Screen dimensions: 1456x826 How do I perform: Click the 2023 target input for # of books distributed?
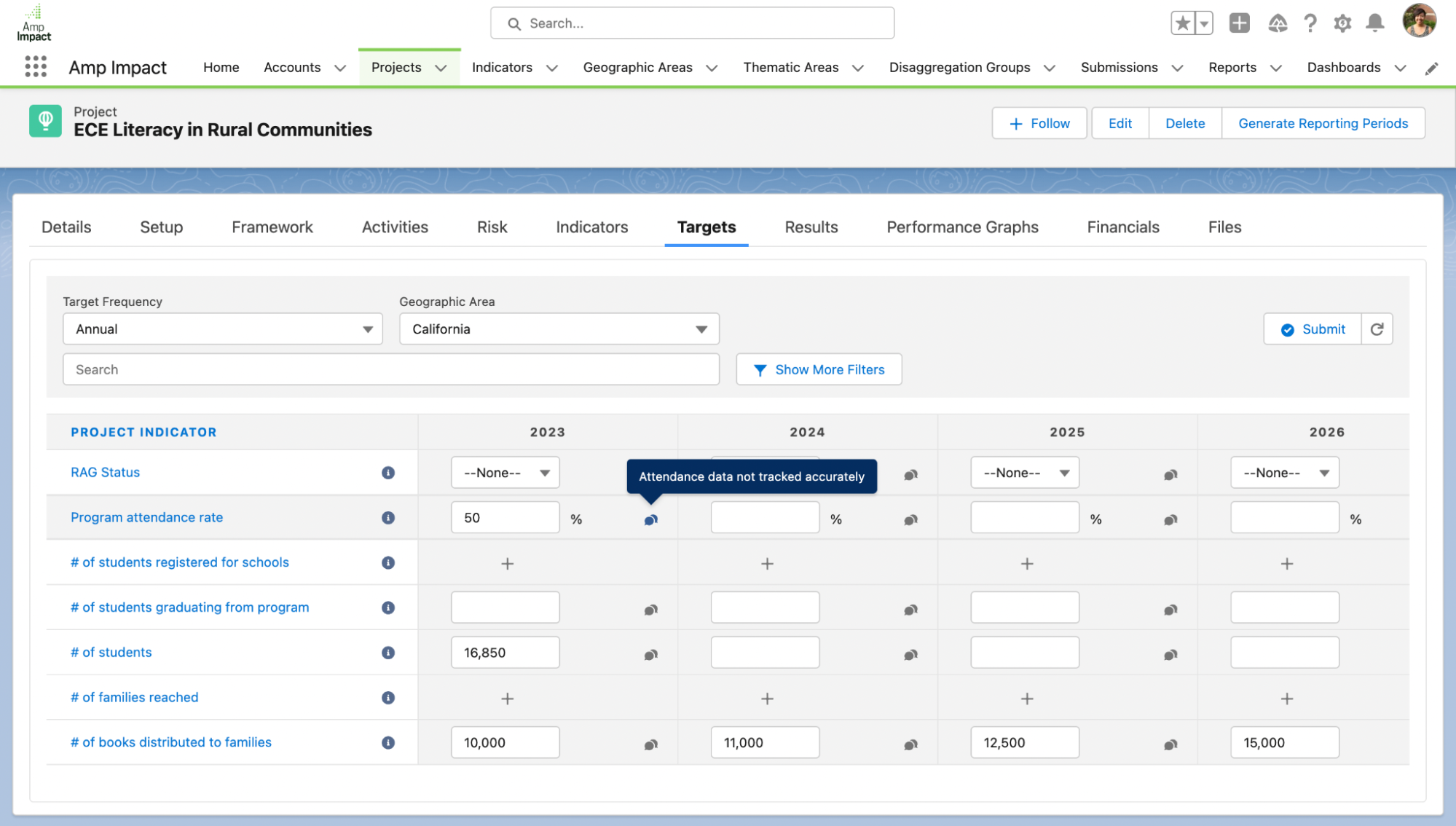(x=506, y=742)
